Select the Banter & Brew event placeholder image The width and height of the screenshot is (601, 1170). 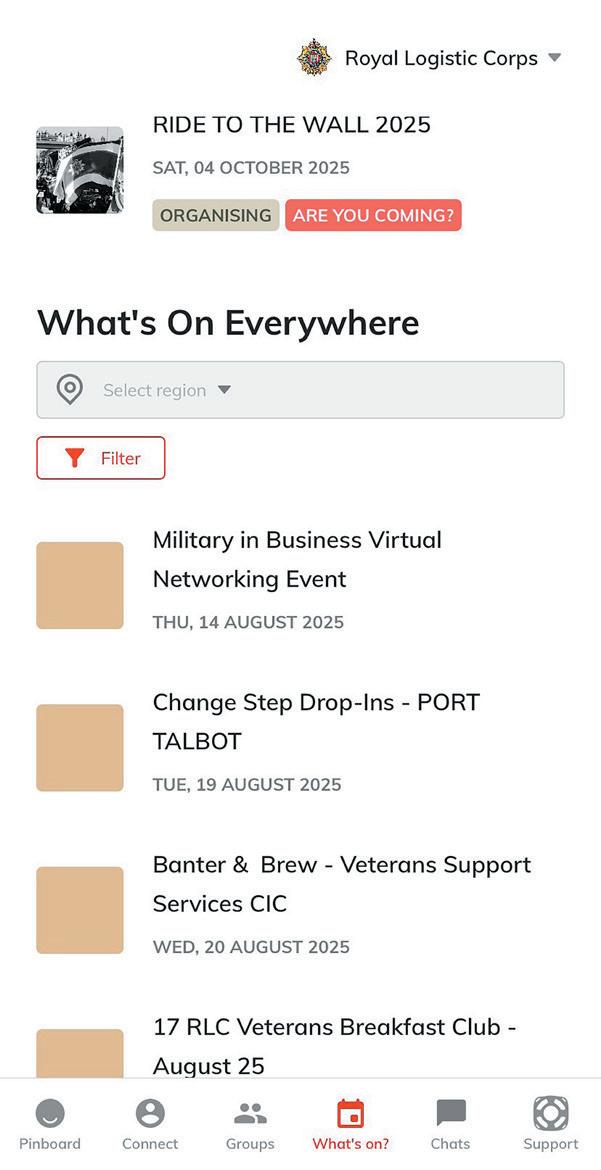point(80,910)
